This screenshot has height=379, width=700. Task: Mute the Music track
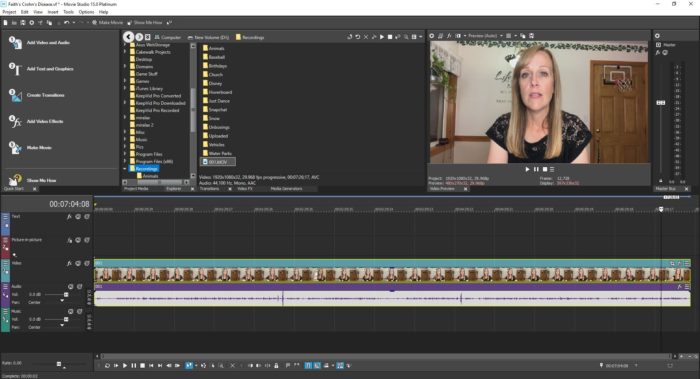tap(71, 311)
